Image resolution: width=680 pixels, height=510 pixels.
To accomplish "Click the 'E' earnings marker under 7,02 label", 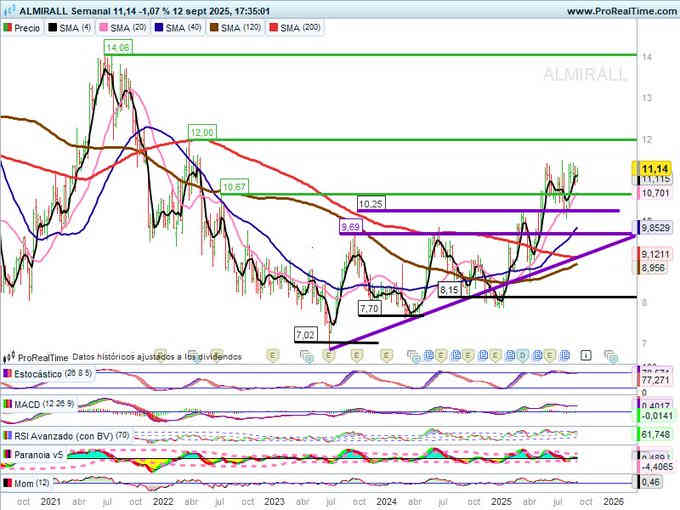I will coord(329,356).
